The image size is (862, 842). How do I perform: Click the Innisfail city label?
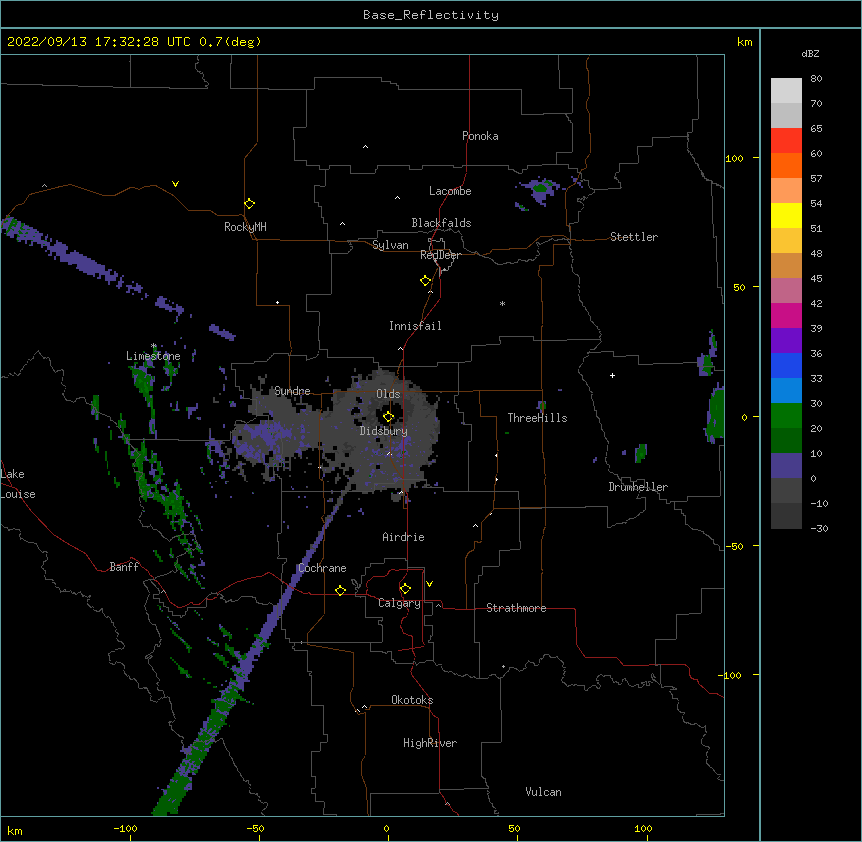(415, 326)
